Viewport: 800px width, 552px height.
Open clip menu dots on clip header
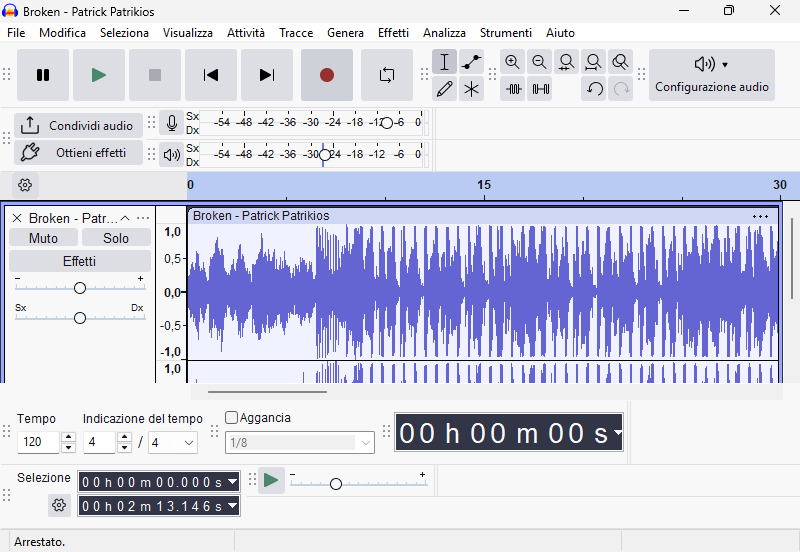click(760, 216)
